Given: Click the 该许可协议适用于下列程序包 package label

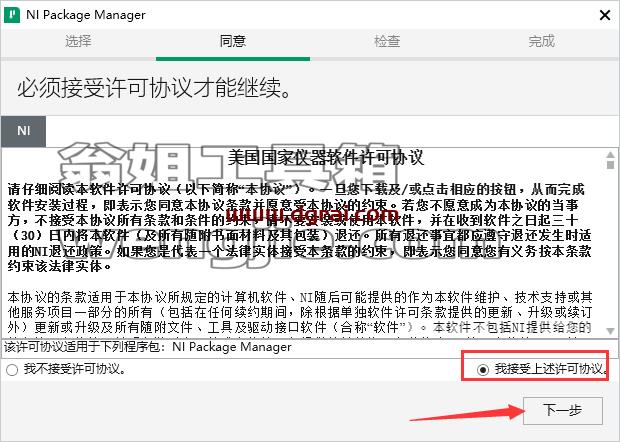Looking at the screenshot, I should (x=148, y=347).
